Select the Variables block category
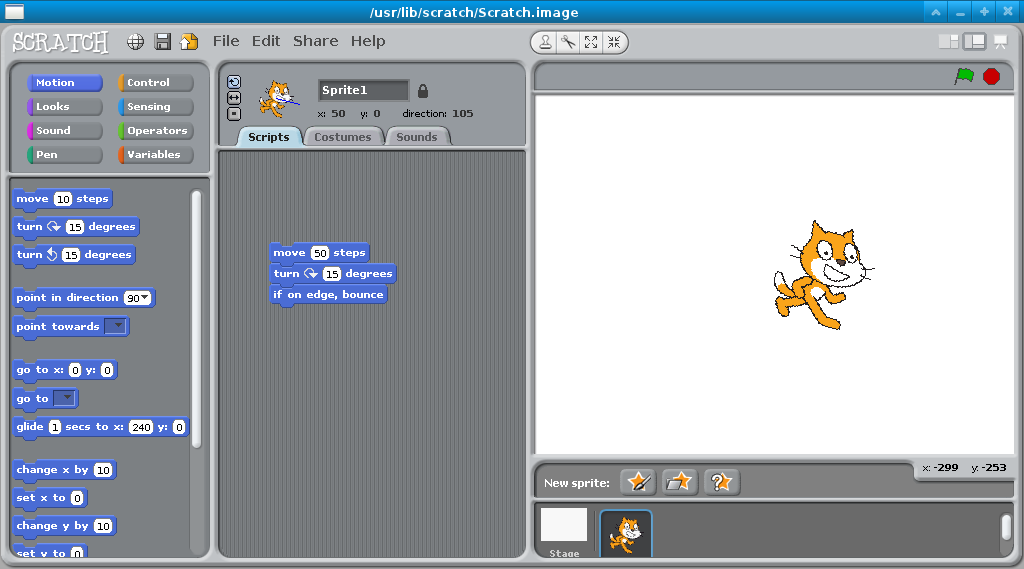Viewport: 1024px width, 569px height. (x=155, y=155)
